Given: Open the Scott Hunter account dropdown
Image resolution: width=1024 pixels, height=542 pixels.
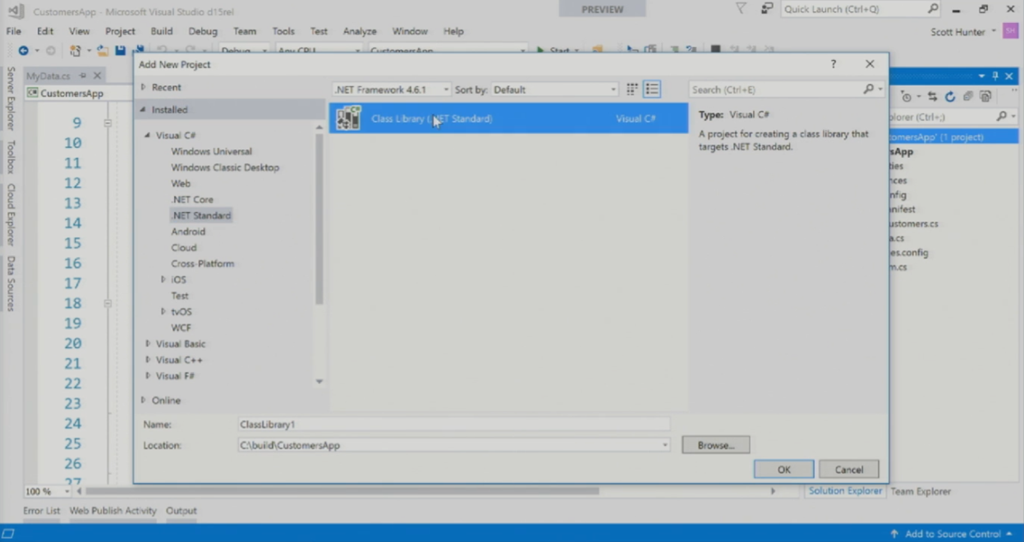Looking at the screenshot, I should coord(994,31).
